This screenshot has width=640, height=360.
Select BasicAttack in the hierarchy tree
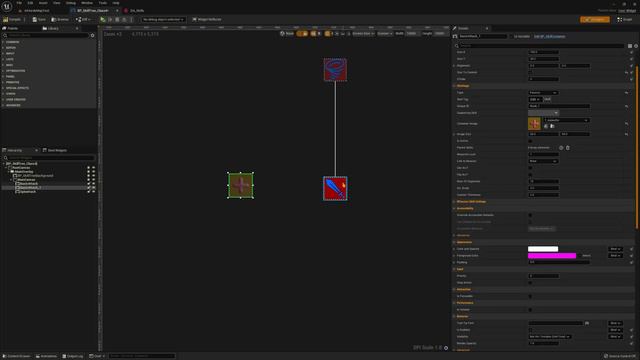pos(29,184)
